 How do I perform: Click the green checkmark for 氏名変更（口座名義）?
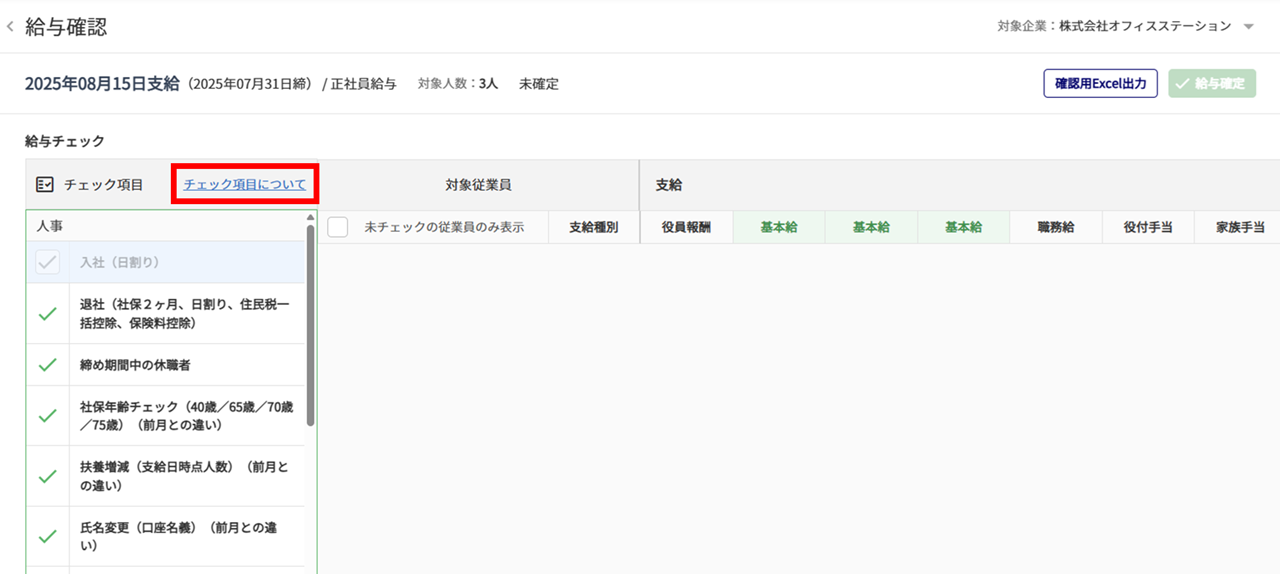point(47,537)
